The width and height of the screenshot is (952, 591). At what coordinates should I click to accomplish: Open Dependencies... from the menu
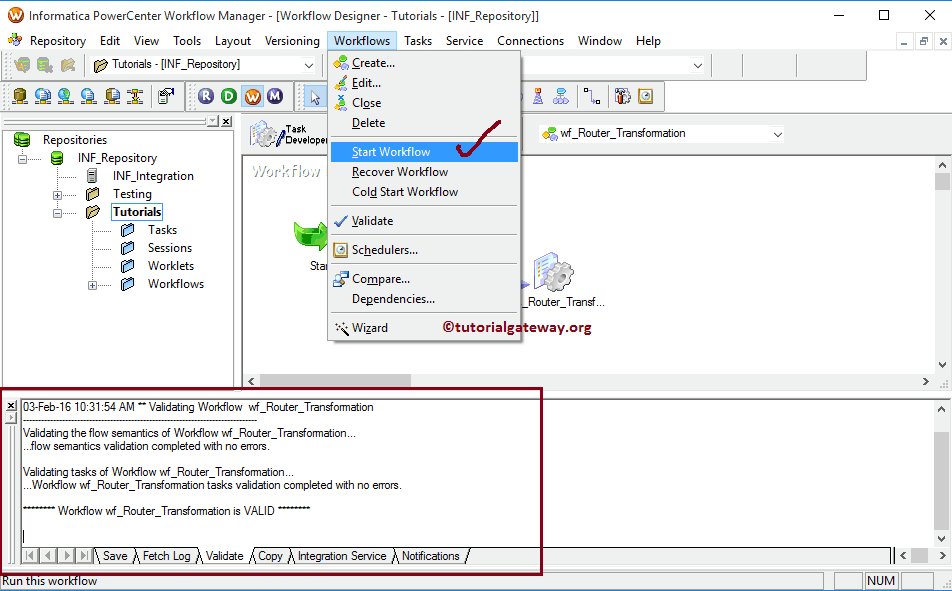[x=424, y=299]
